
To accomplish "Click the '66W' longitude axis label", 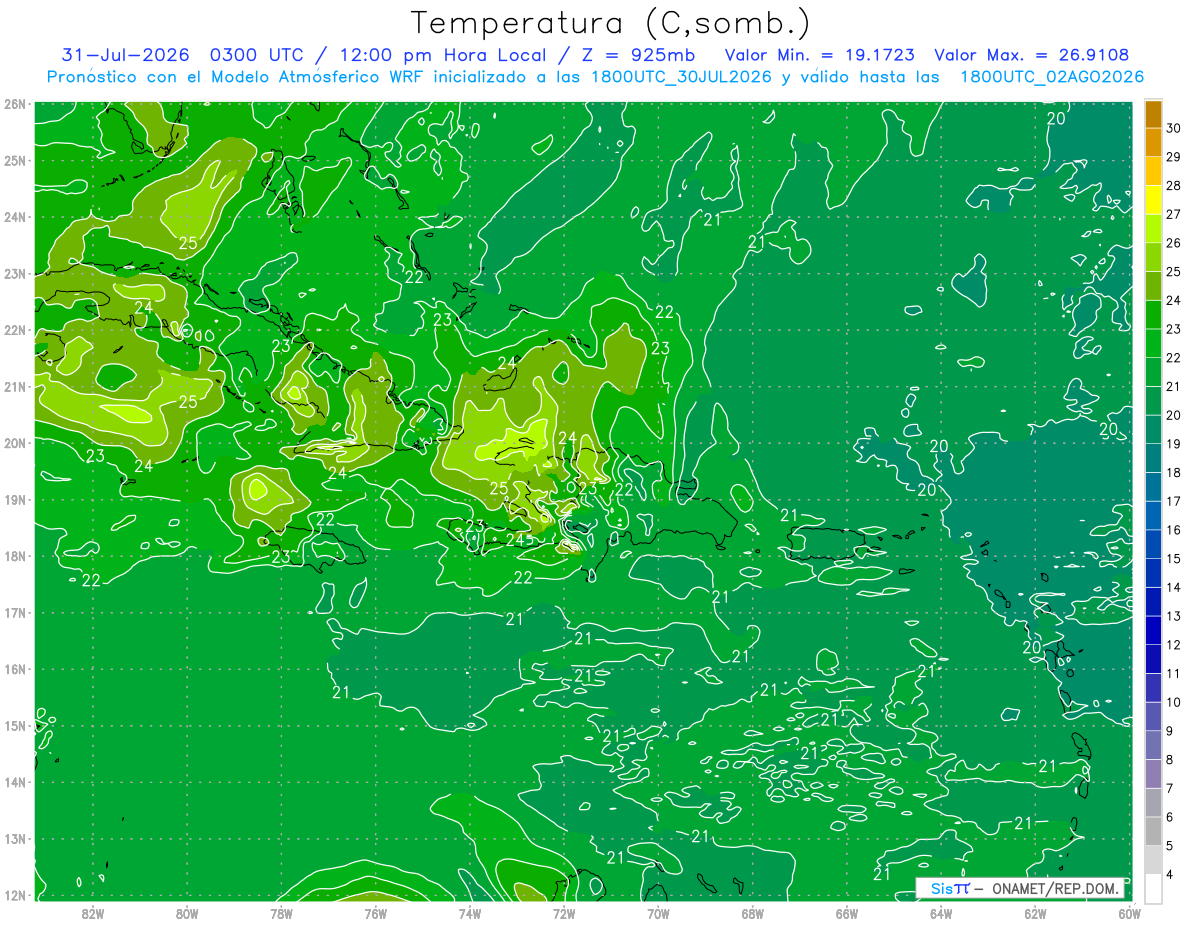I will [x=847, y=914].
